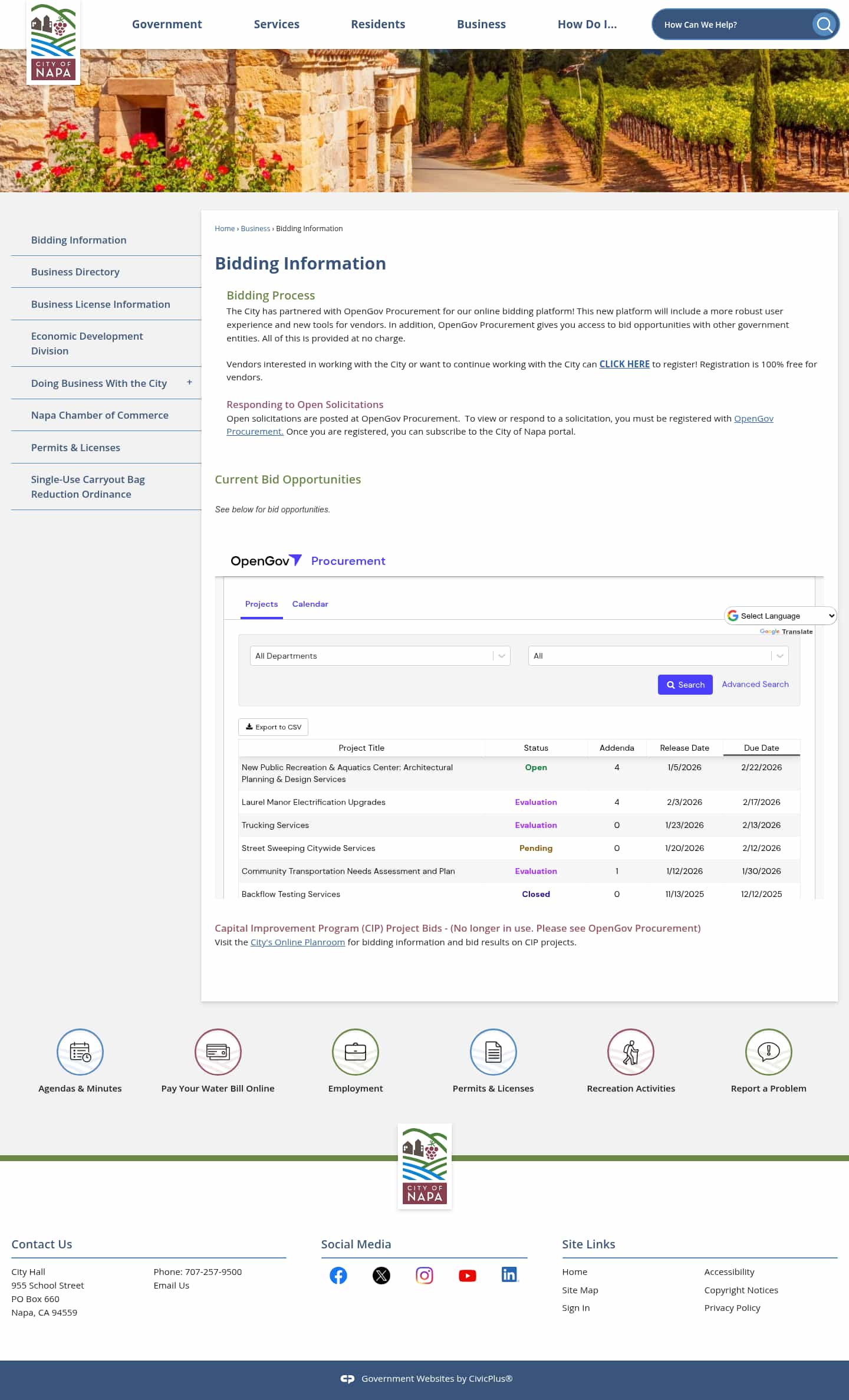Screen dimensions: 849x1400
Task: Click the City of Napa footer logo
Action: coord(424,1166)
